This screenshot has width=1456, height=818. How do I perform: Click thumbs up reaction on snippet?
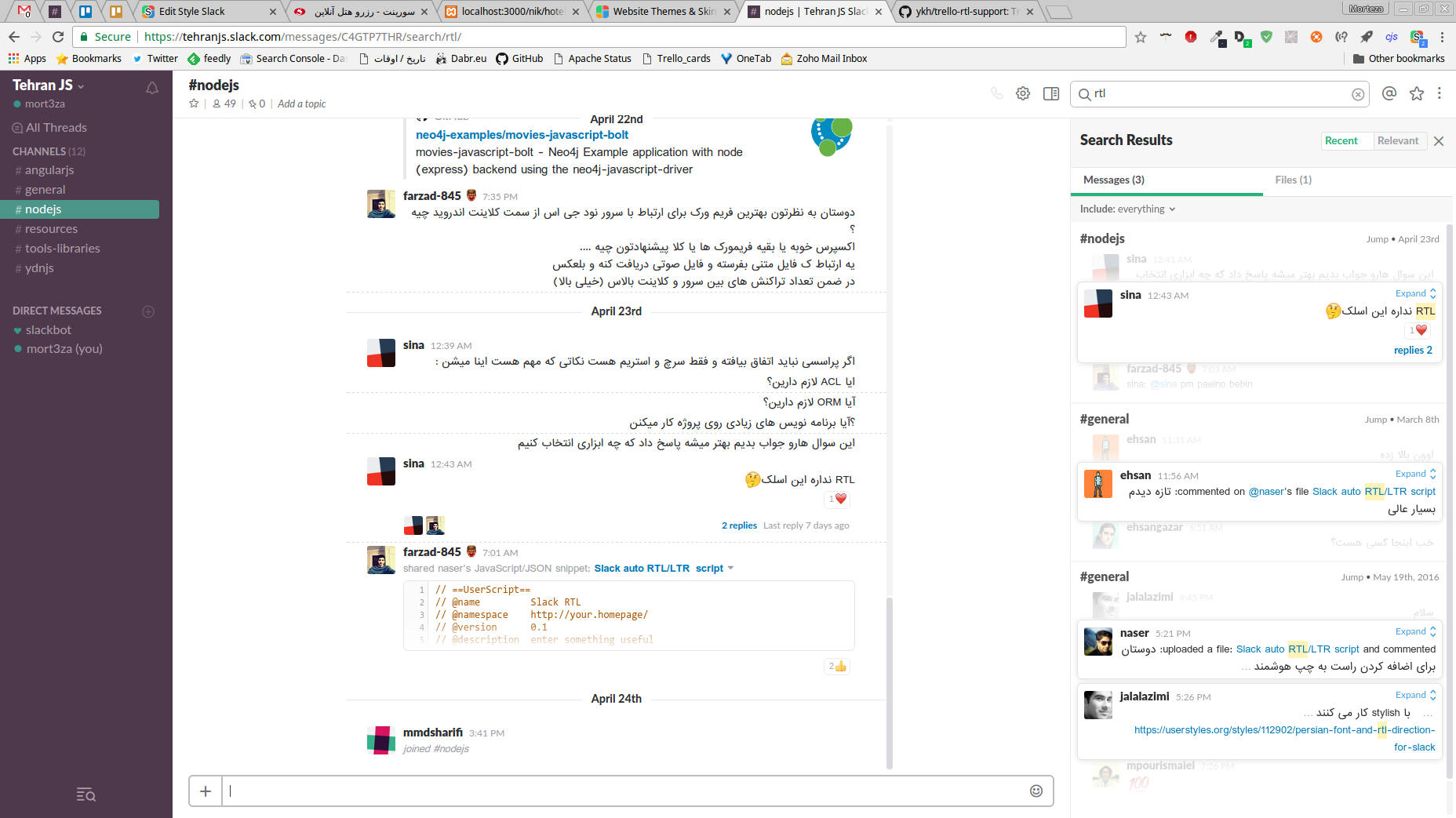pos(837,666)
